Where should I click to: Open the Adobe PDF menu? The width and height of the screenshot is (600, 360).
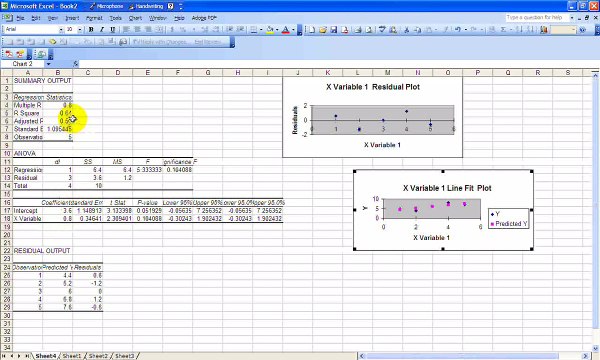tap(204, 18)
